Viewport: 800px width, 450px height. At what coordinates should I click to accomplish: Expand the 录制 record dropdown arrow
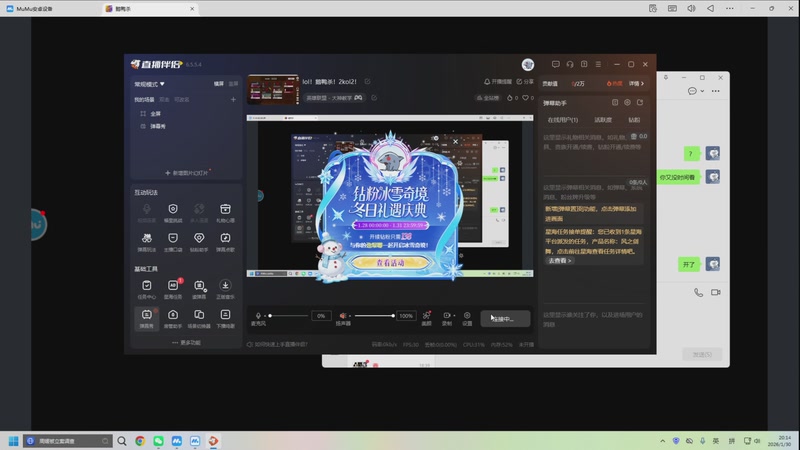click(454, 316)
